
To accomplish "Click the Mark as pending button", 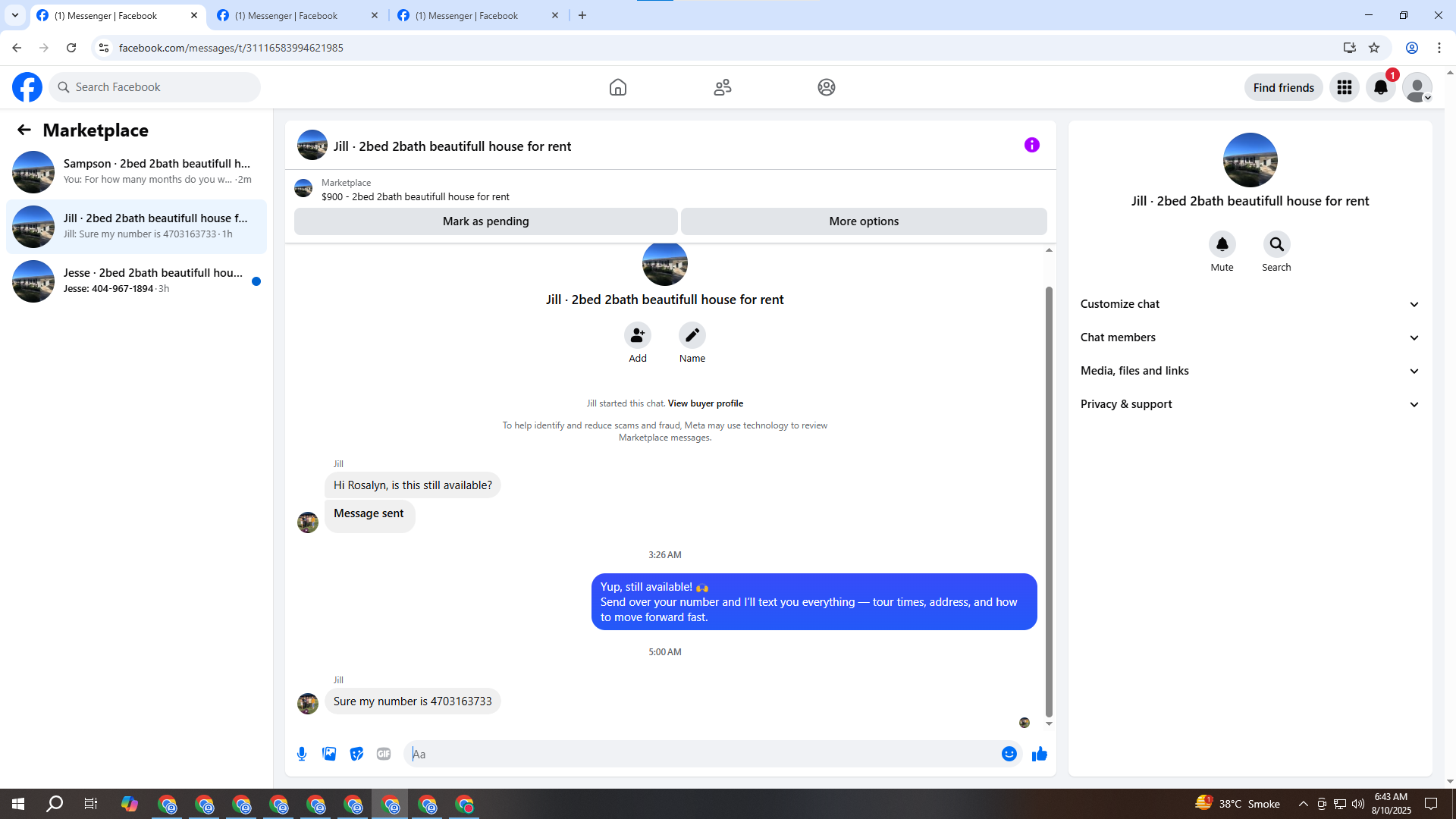I will [x=485, y=221].
